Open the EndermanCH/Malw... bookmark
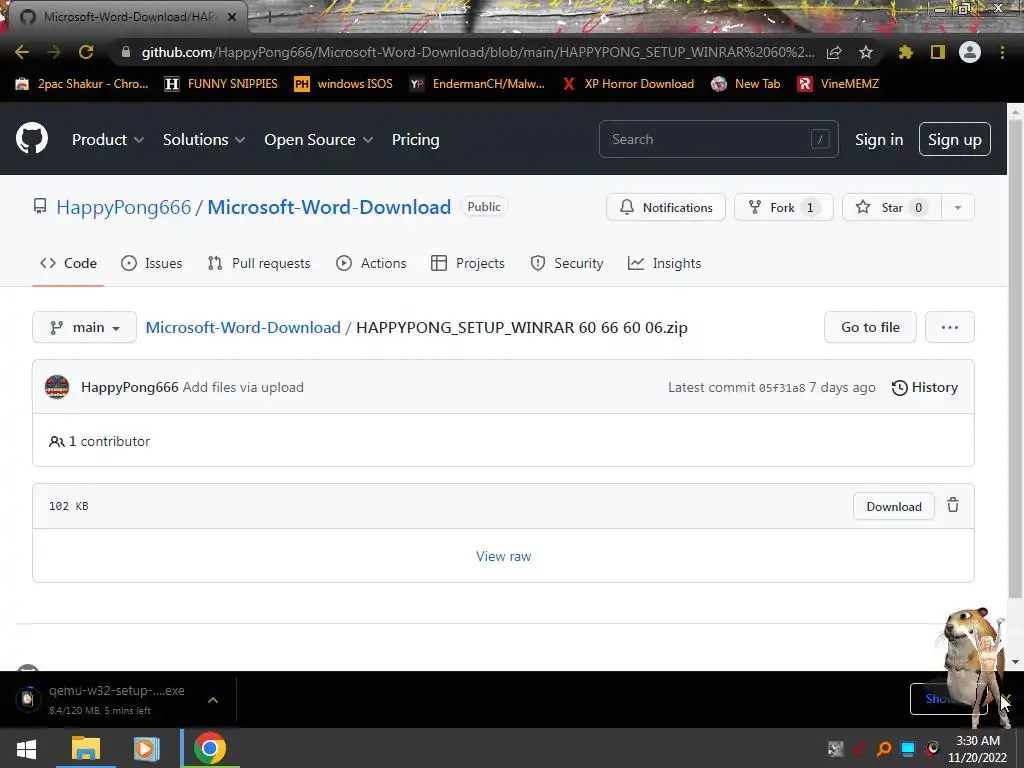Screen dimensions: 1024x768 (x=477, y=84)
